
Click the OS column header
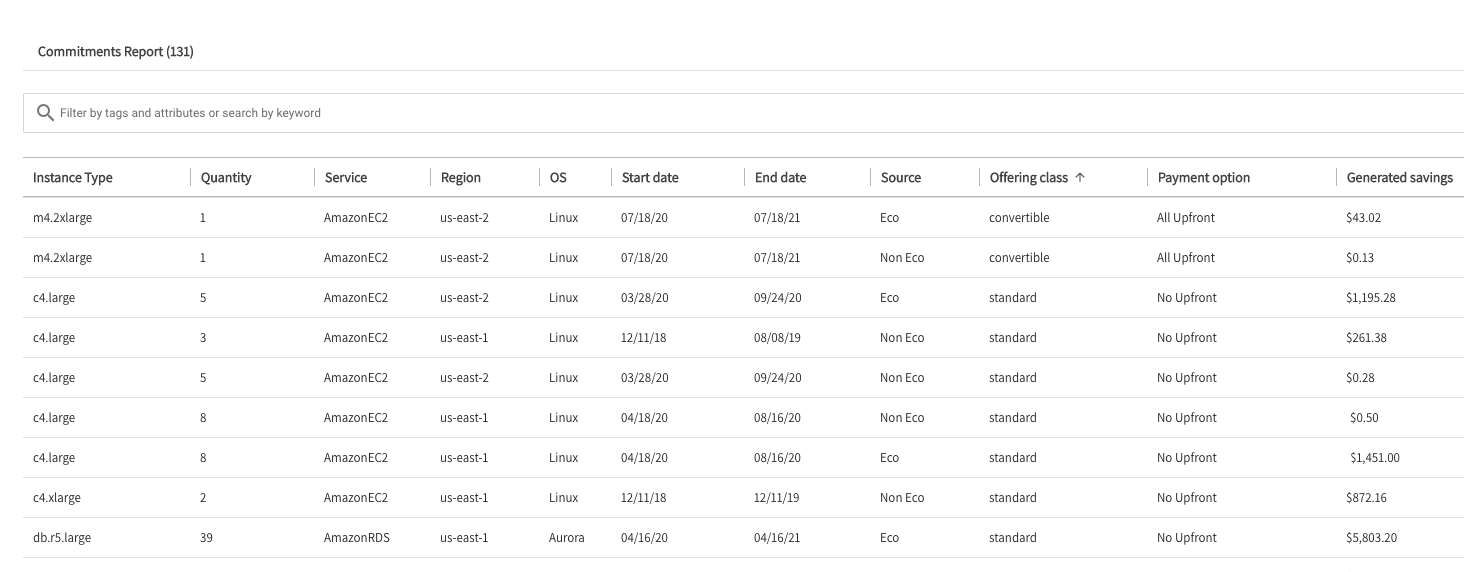tap(558, 178)
